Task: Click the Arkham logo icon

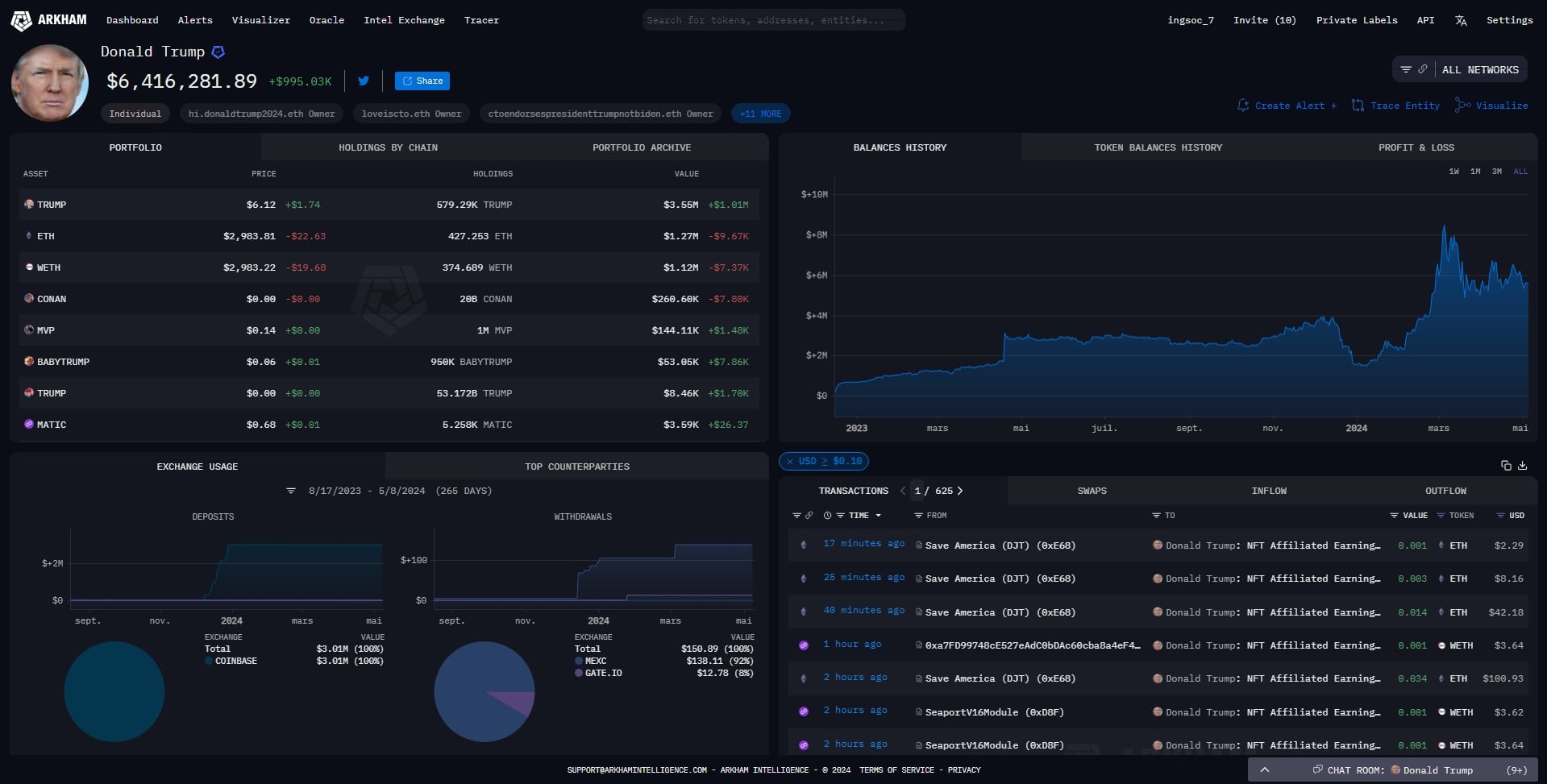Action: [21, 20]
